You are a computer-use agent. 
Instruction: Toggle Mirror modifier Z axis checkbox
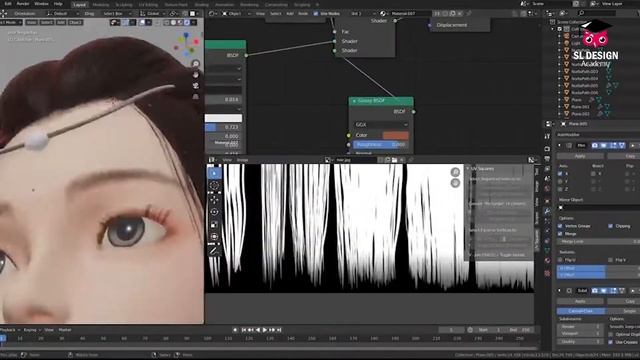click(560, 189)
